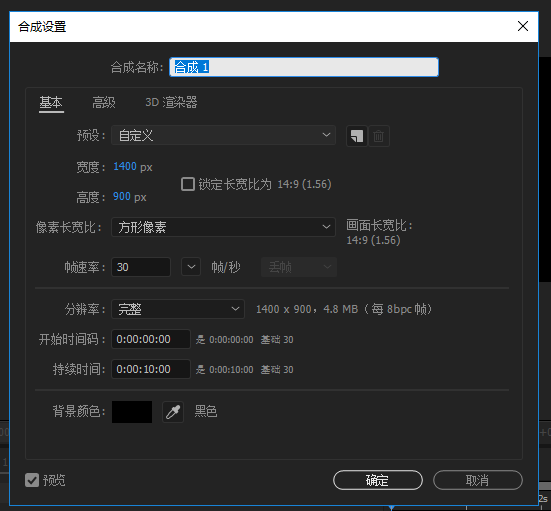Screen dimensions: 551x511
Task: Click the 确定 button
Action: (378, 480)
